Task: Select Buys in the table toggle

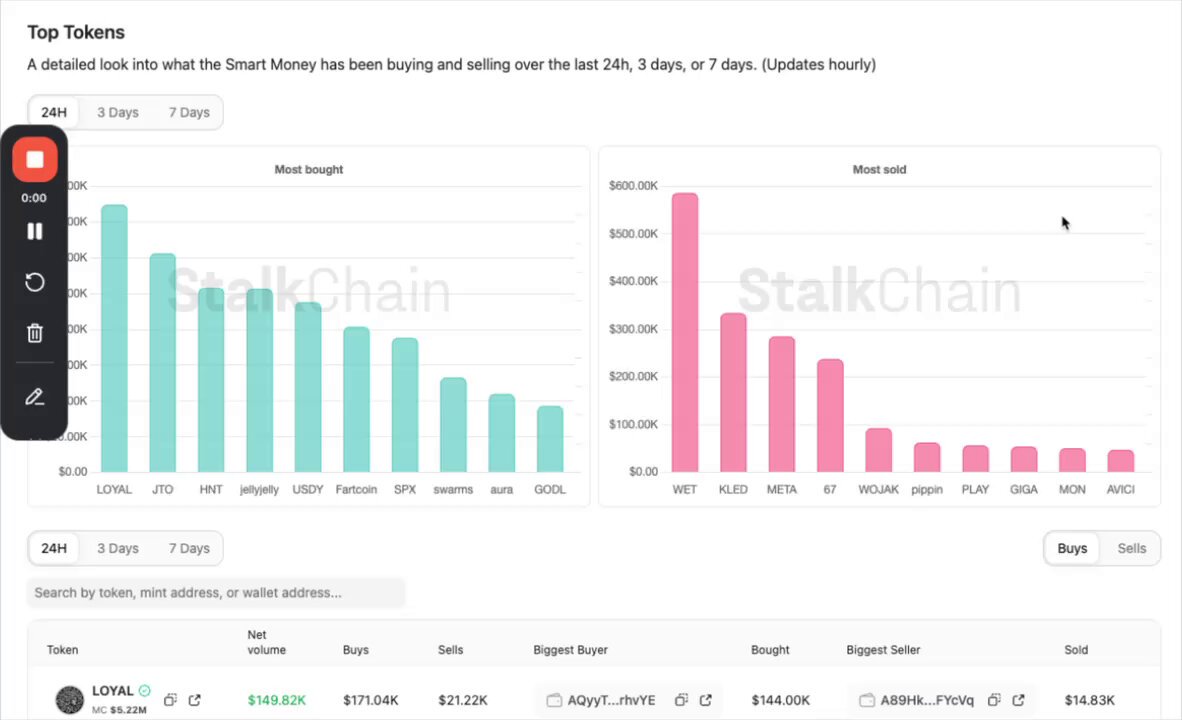Action: [1072, 548]
